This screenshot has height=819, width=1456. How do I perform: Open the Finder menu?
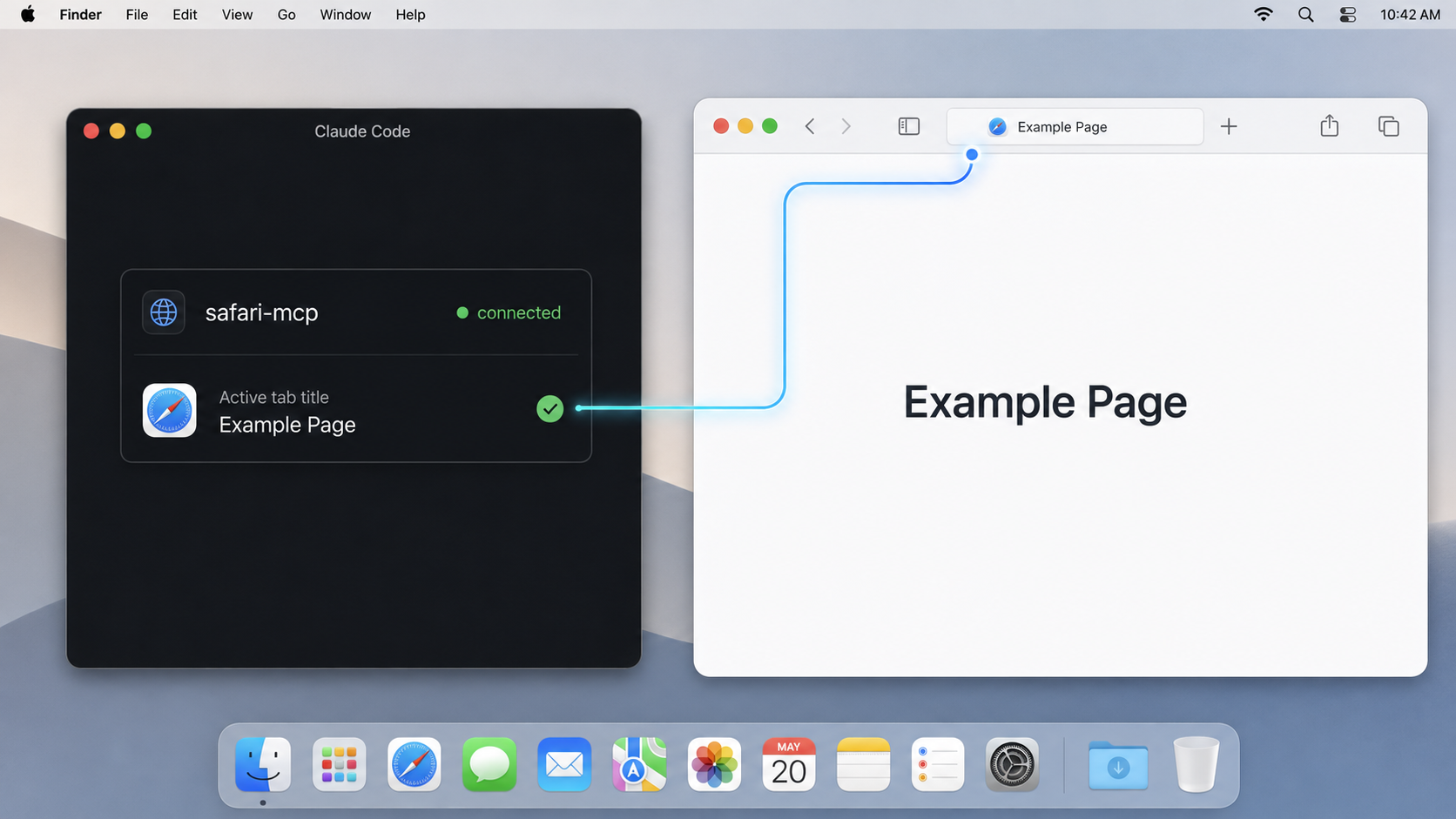pyautogui.click(x=81, y=15)
